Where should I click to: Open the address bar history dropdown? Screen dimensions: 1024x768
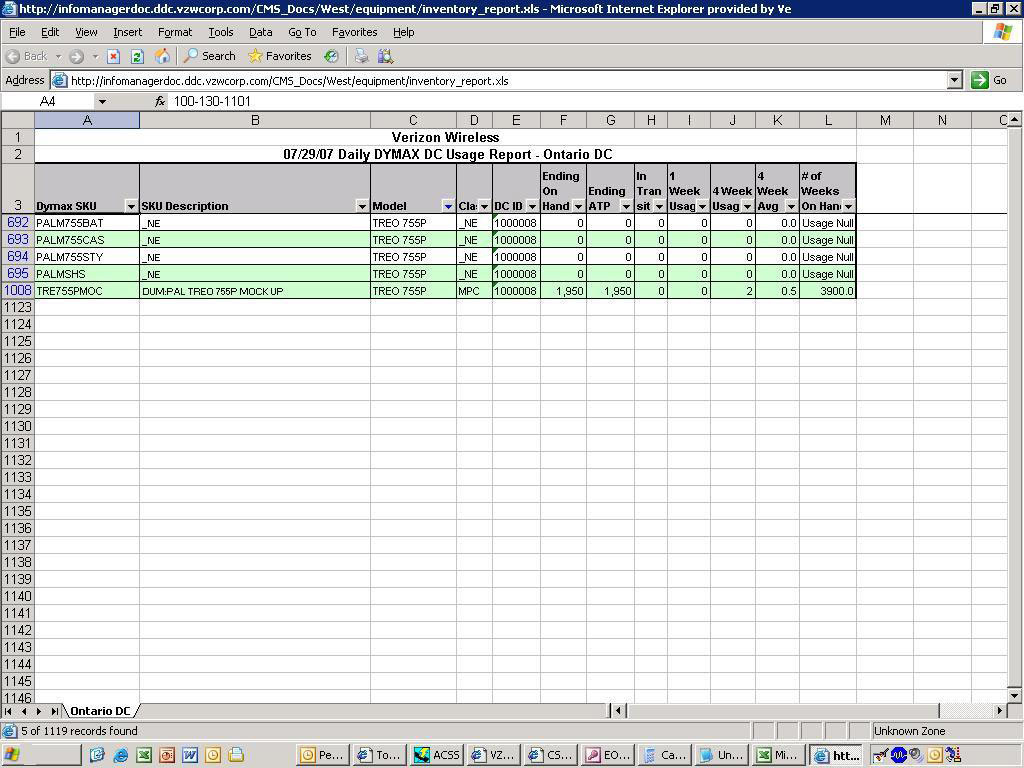(955, 80)
